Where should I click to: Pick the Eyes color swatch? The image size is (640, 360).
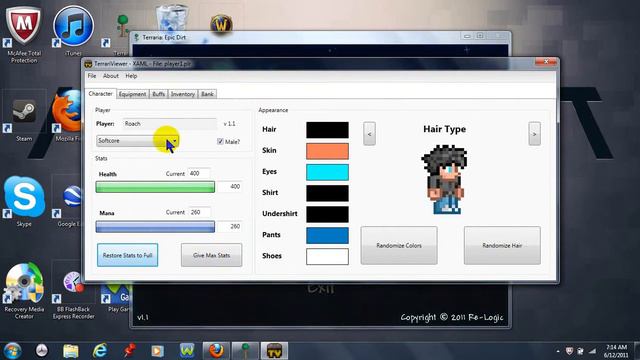[x=327, y=172]
